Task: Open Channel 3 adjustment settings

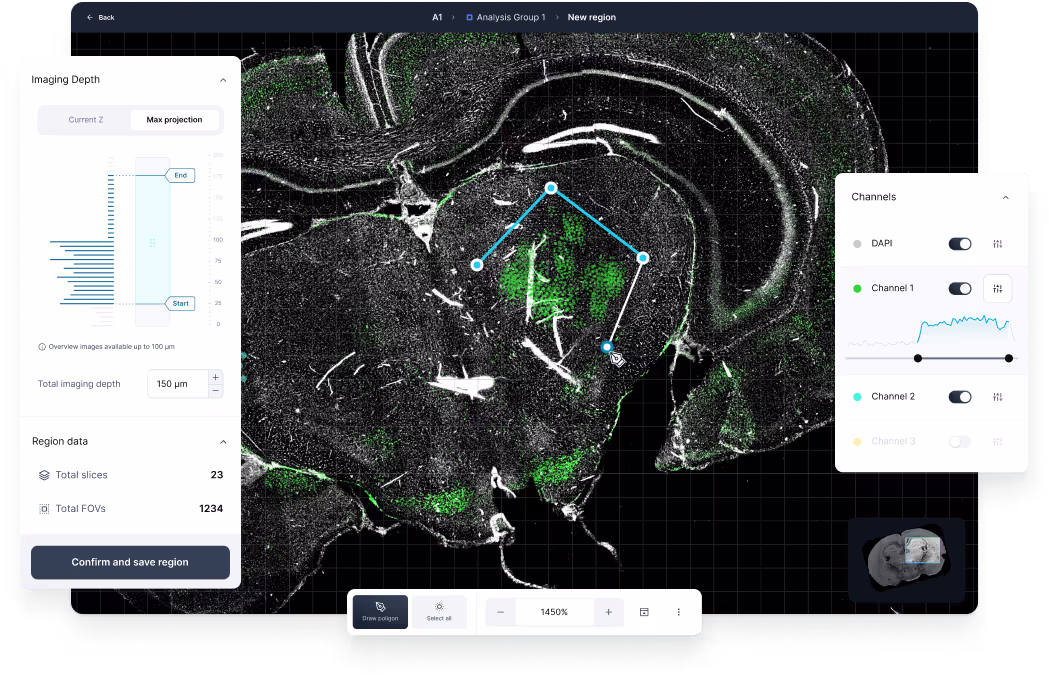Action: [997, 442]
